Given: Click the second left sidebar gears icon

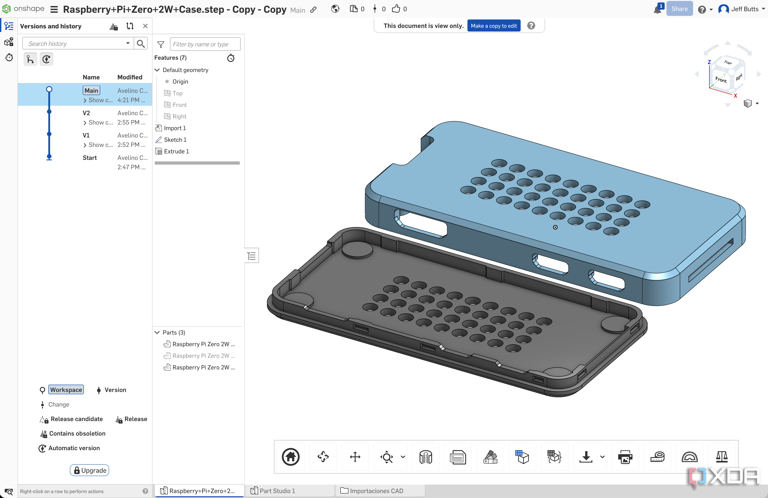Looking at the screenshot, I should tap(8, 42).
